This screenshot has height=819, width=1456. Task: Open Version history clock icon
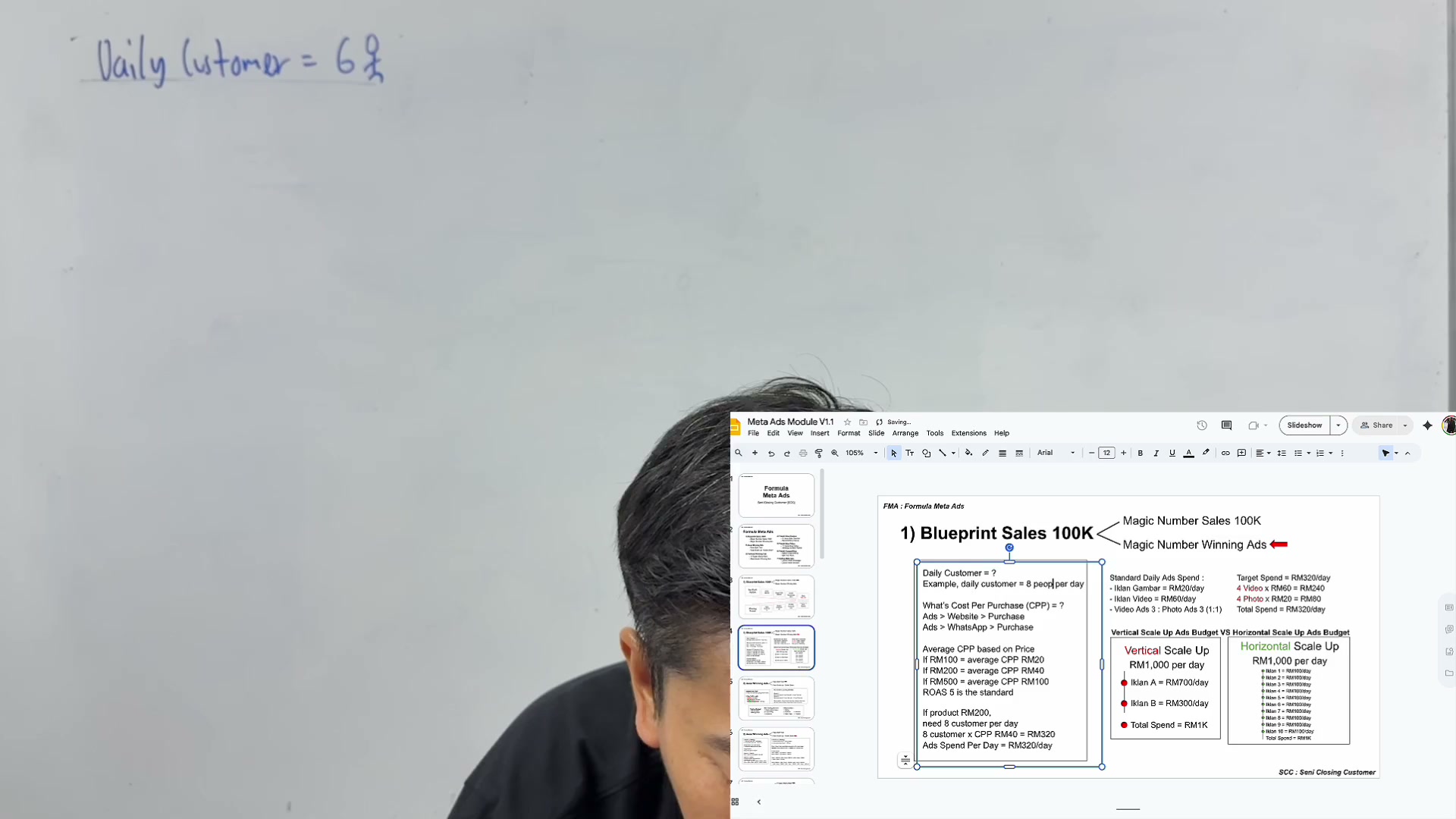click(1202, 425)
